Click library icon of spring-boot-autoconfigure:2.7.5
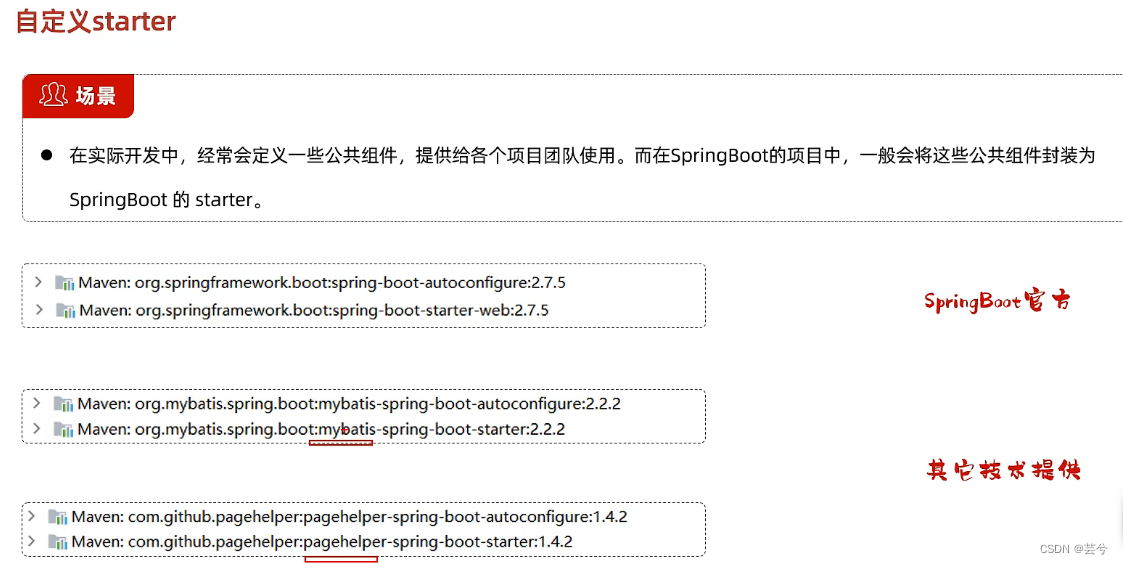1123x564 pixels. point(64,282)
